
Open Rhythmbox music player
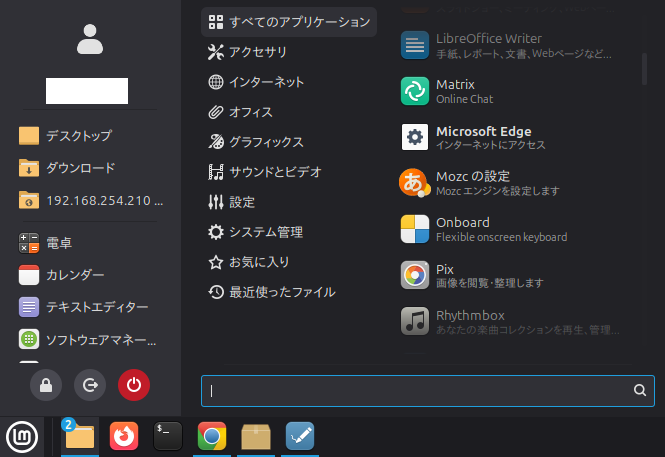coord(470,321)
